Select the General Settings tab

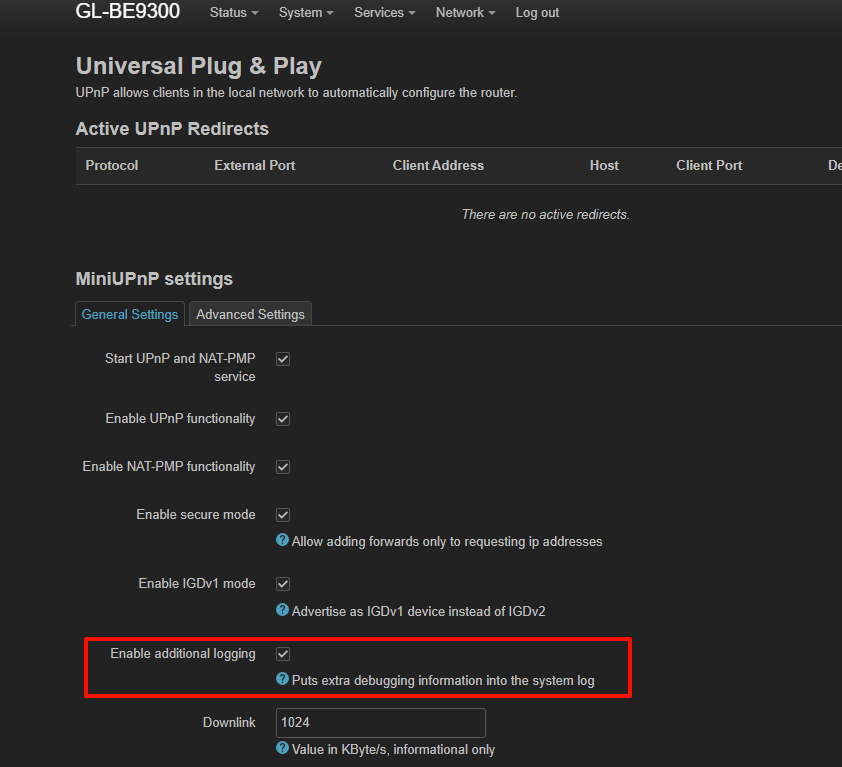click(130, 314)
